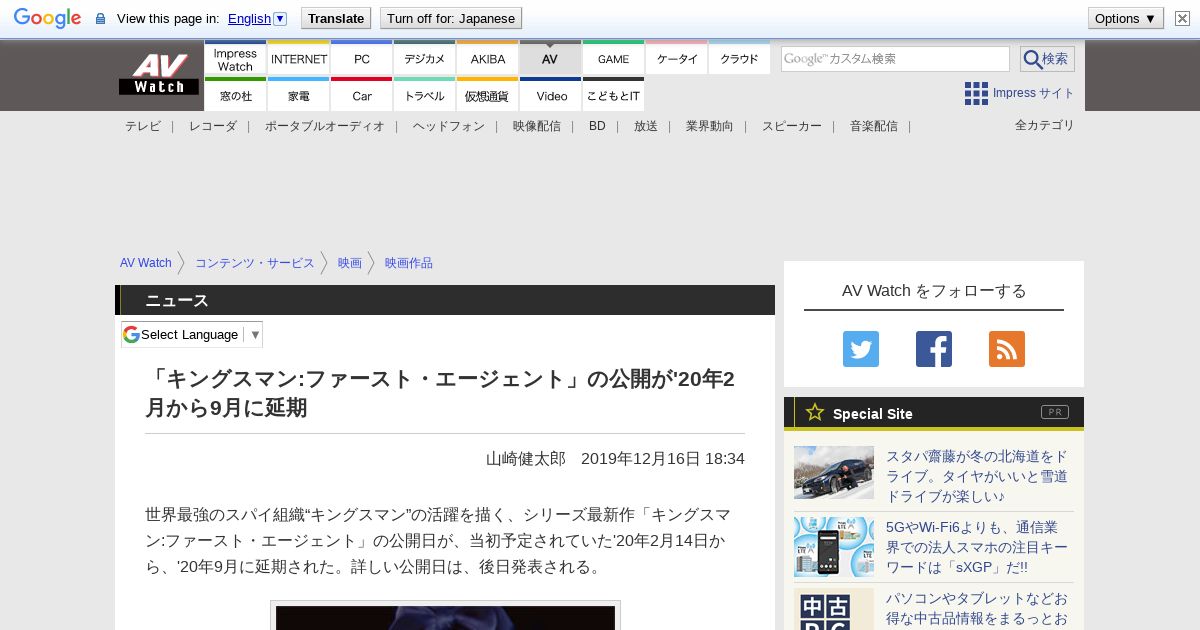Screen dimensions: 1200x630
Task: Switch to the 家電 Watch tab
Action: (x=298, y=95)
